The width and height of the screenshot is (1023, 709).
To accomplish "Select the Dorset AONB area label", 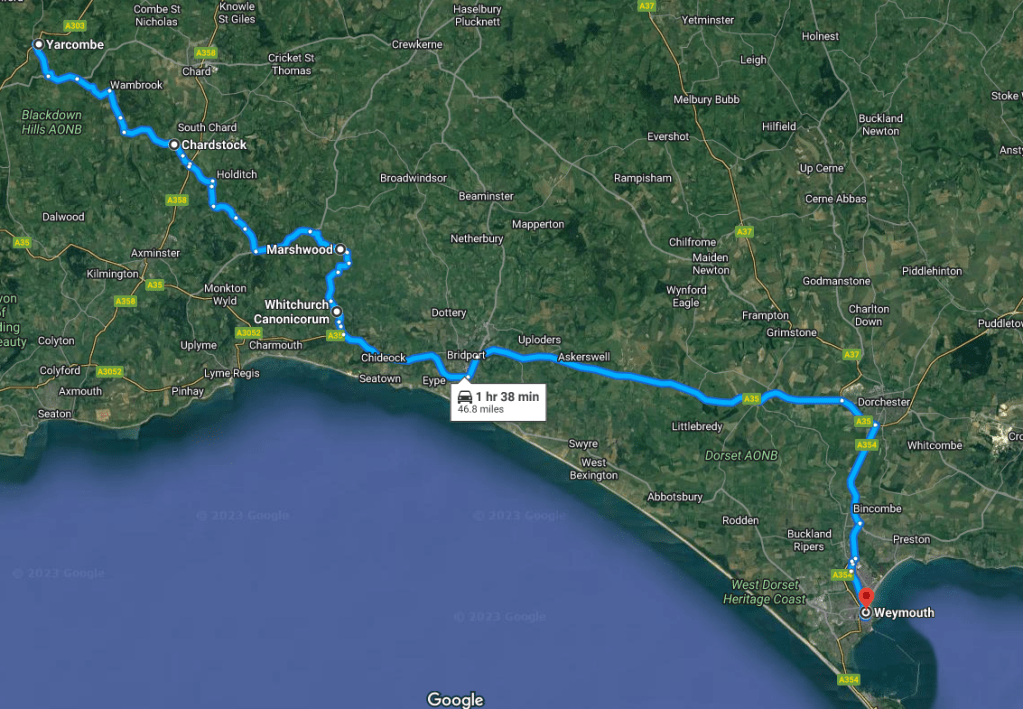I will (x=741, y=456).
